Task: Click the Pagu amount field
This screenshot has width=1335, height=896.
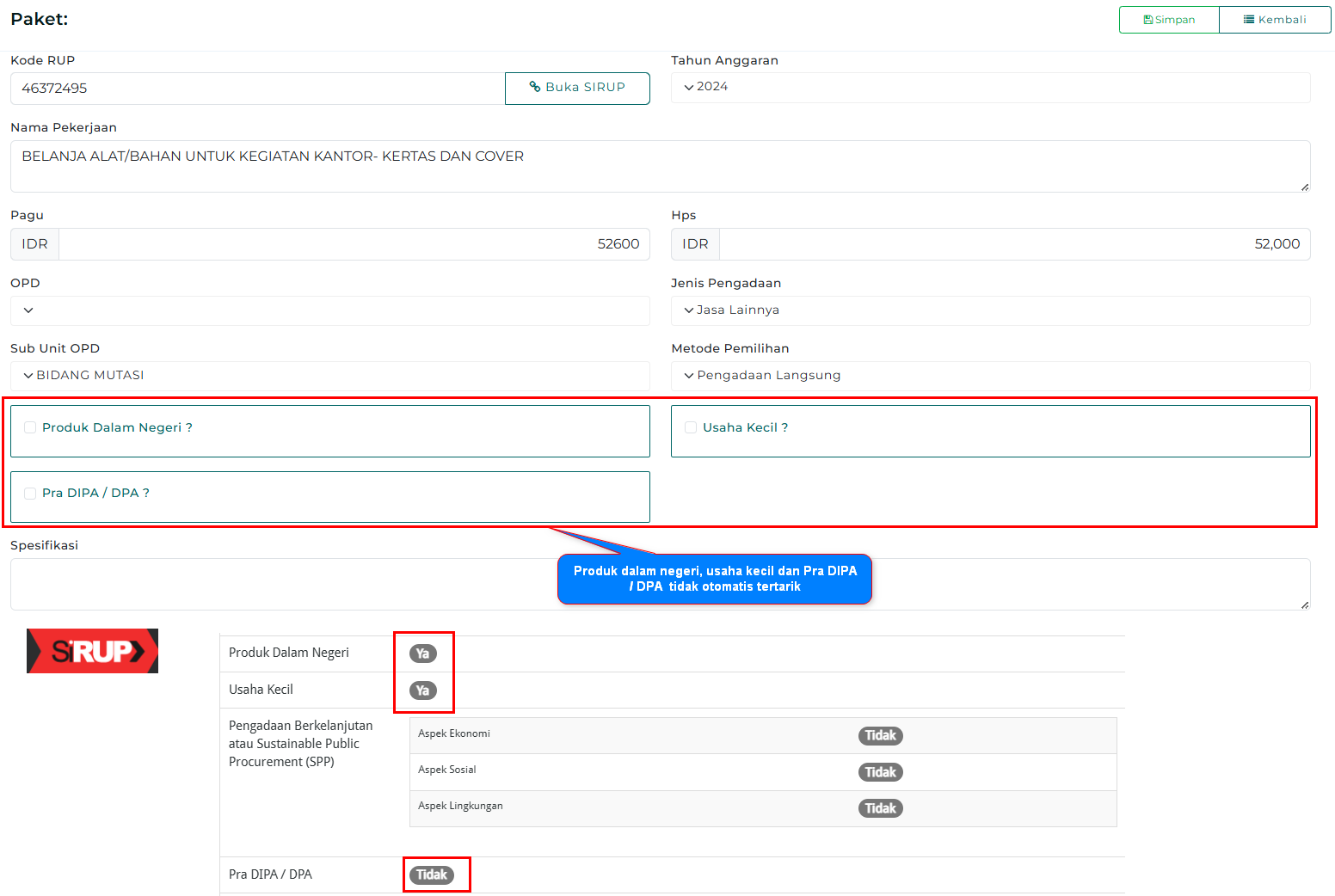Action: coord(353,244)
